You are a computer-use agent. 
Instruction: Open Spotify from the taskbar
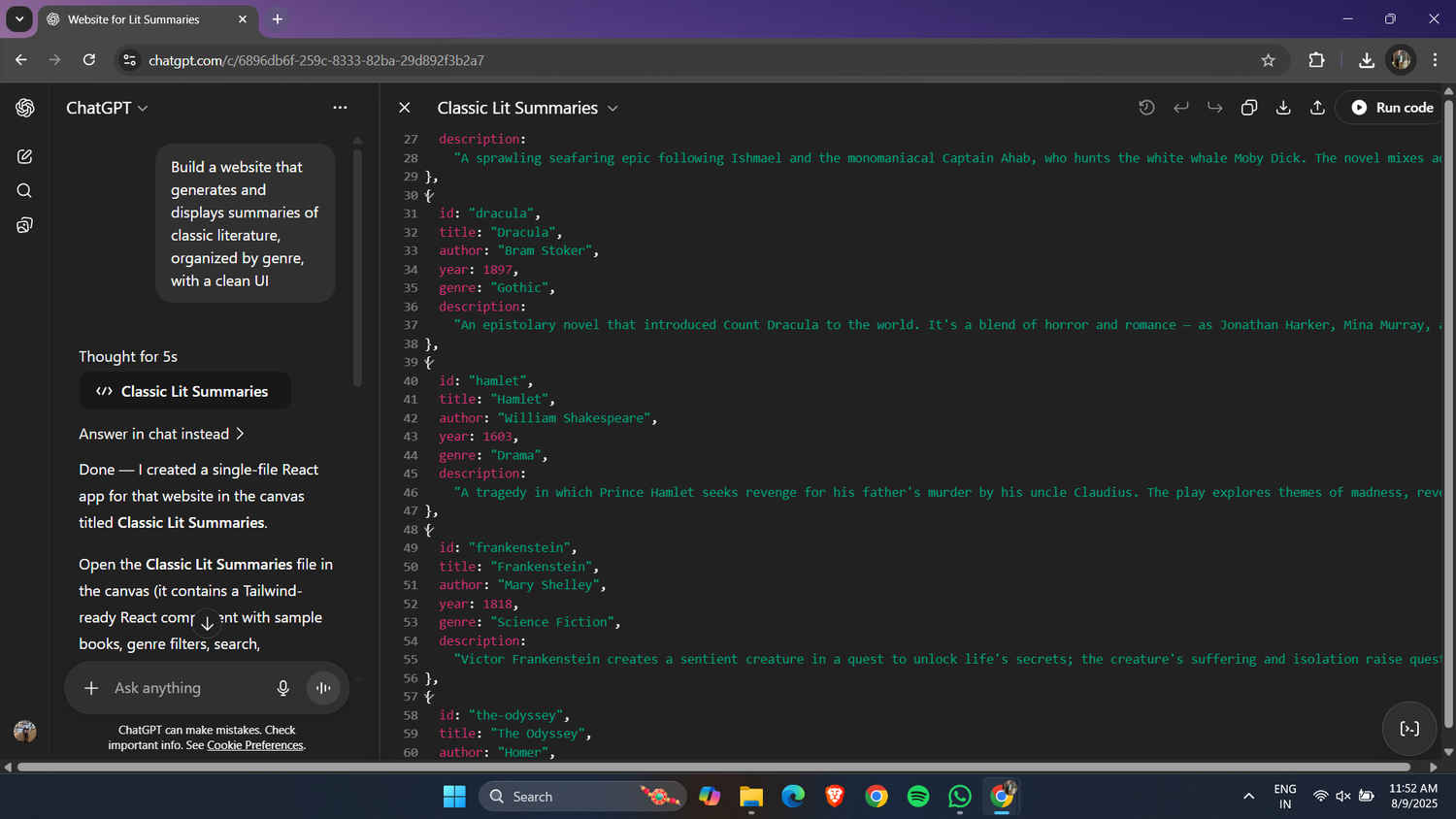(918, 797)
